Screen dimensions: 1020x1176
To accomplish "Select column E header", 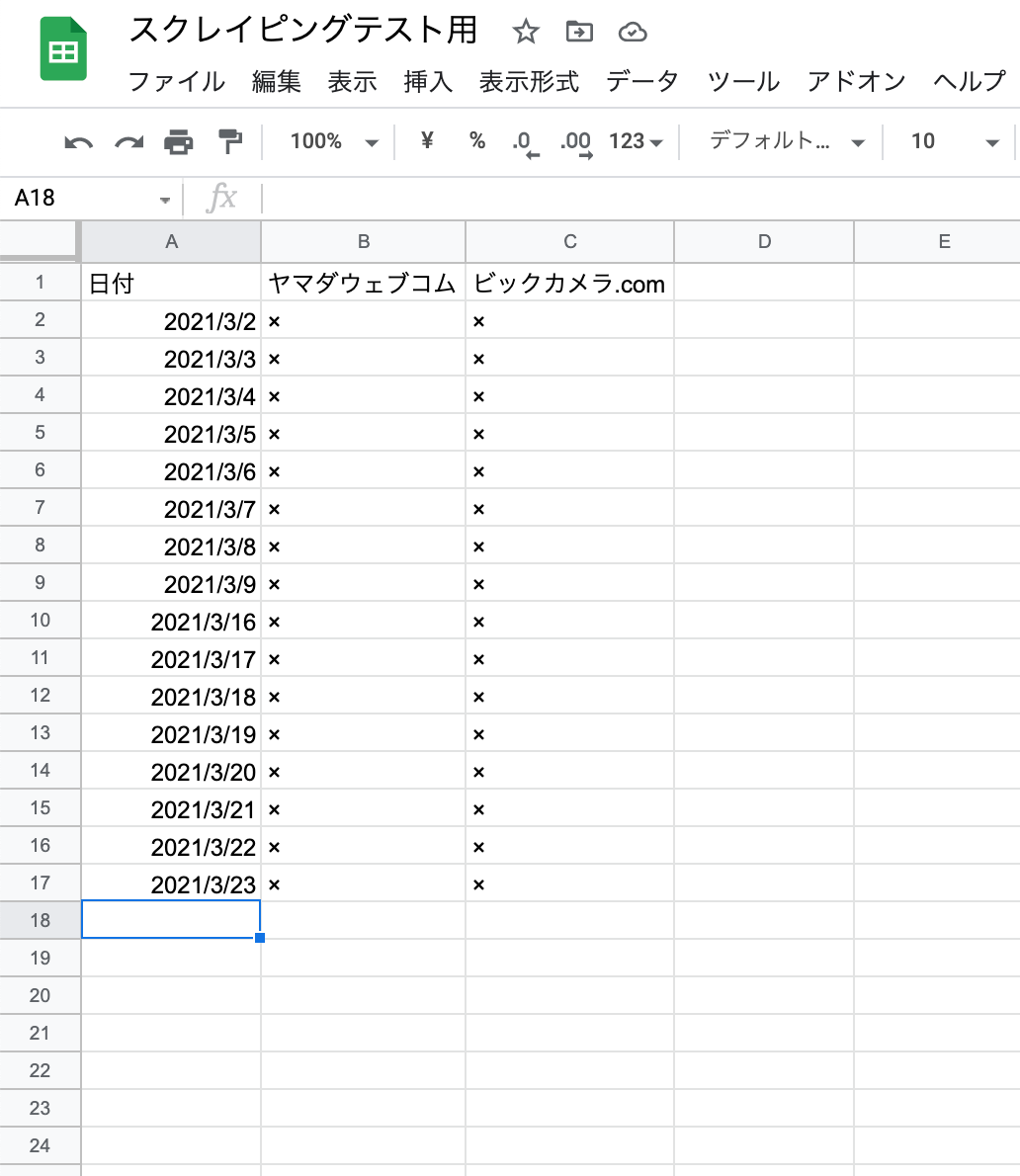I will pos(938,241).
